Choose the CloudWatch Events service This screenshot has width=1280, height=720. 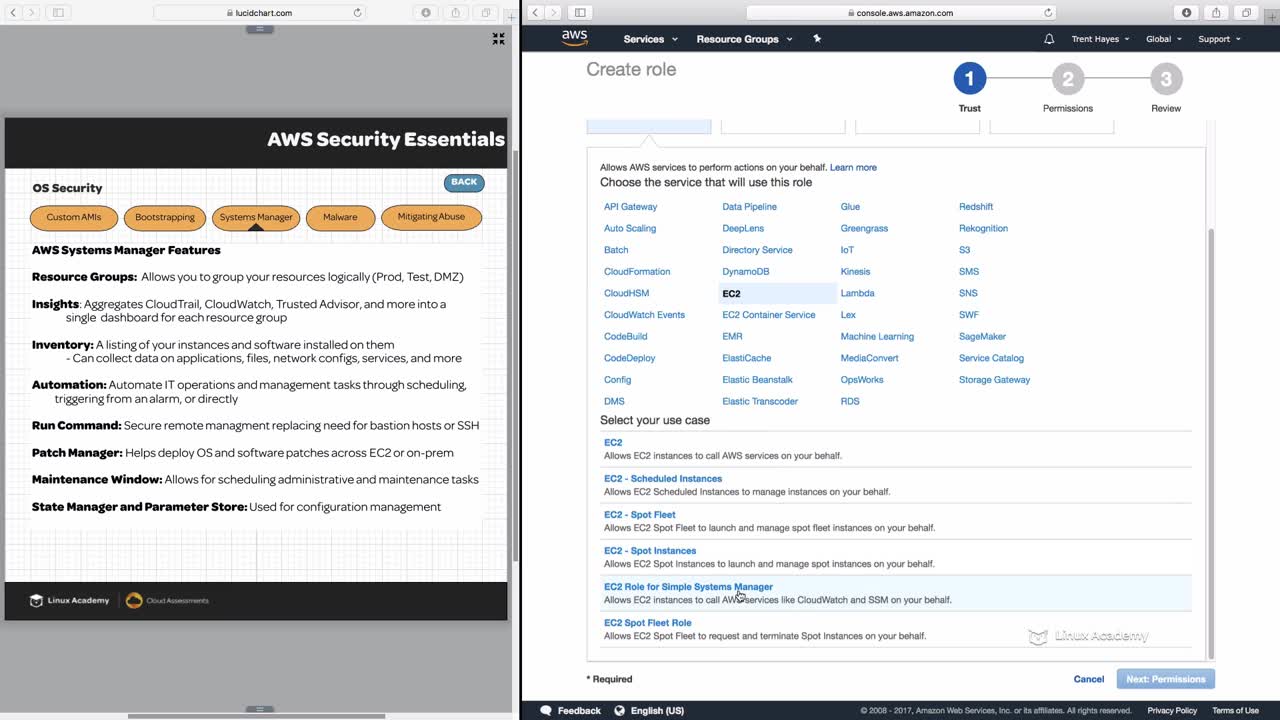point(644,315)
